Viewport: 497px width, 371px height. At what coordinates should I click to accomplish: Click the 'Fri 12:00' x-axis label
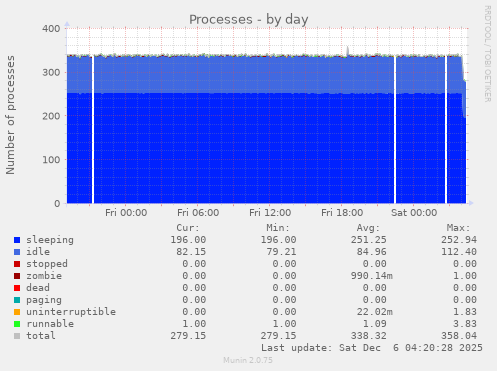[270, 213]
